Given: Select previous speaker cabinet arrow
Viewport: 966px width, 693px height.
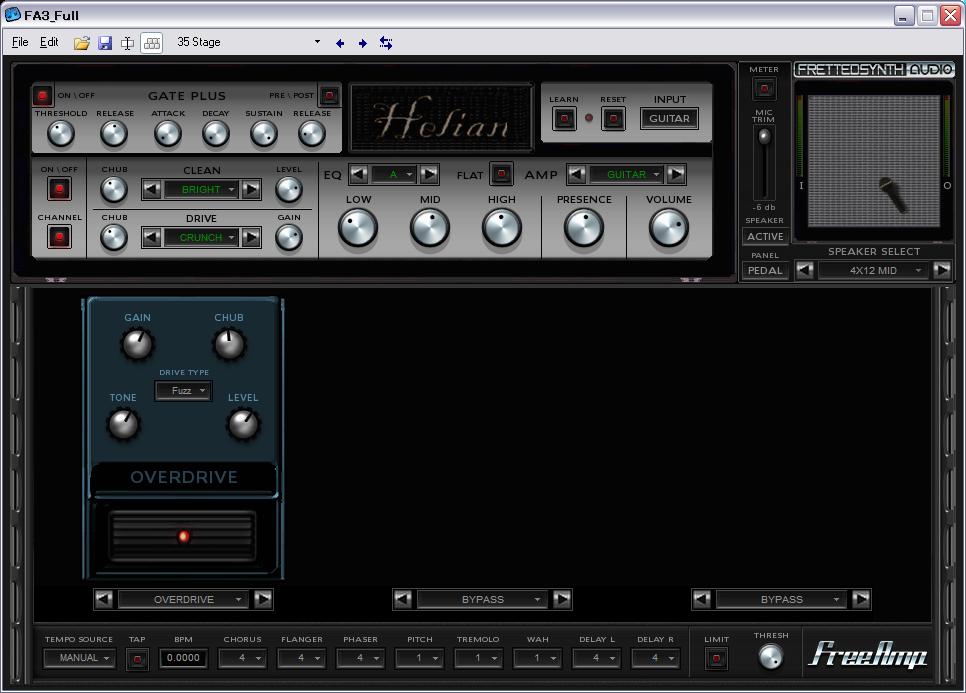Looking at the screenshot, I should click(805, 270).
